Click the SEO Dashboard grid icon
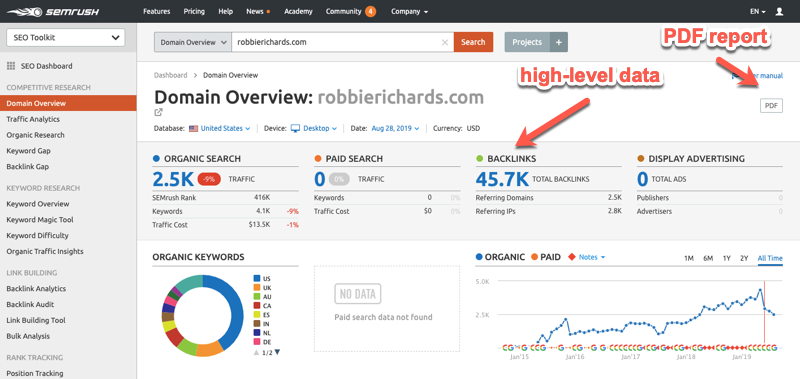This screenshot has height=379, width=800. click(11, 66)
